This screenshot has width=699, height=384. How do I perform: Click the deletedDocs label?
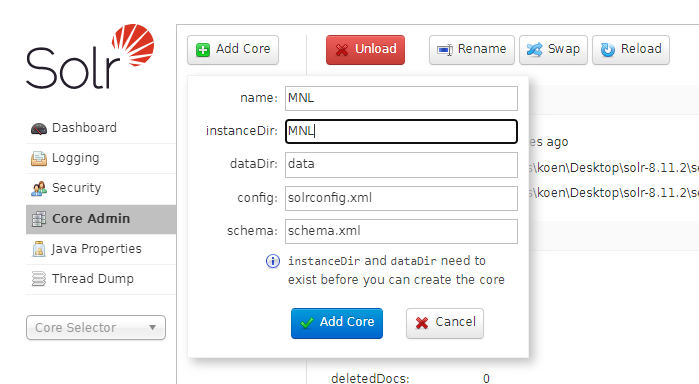pyautogui.click(x=370, y=379)
